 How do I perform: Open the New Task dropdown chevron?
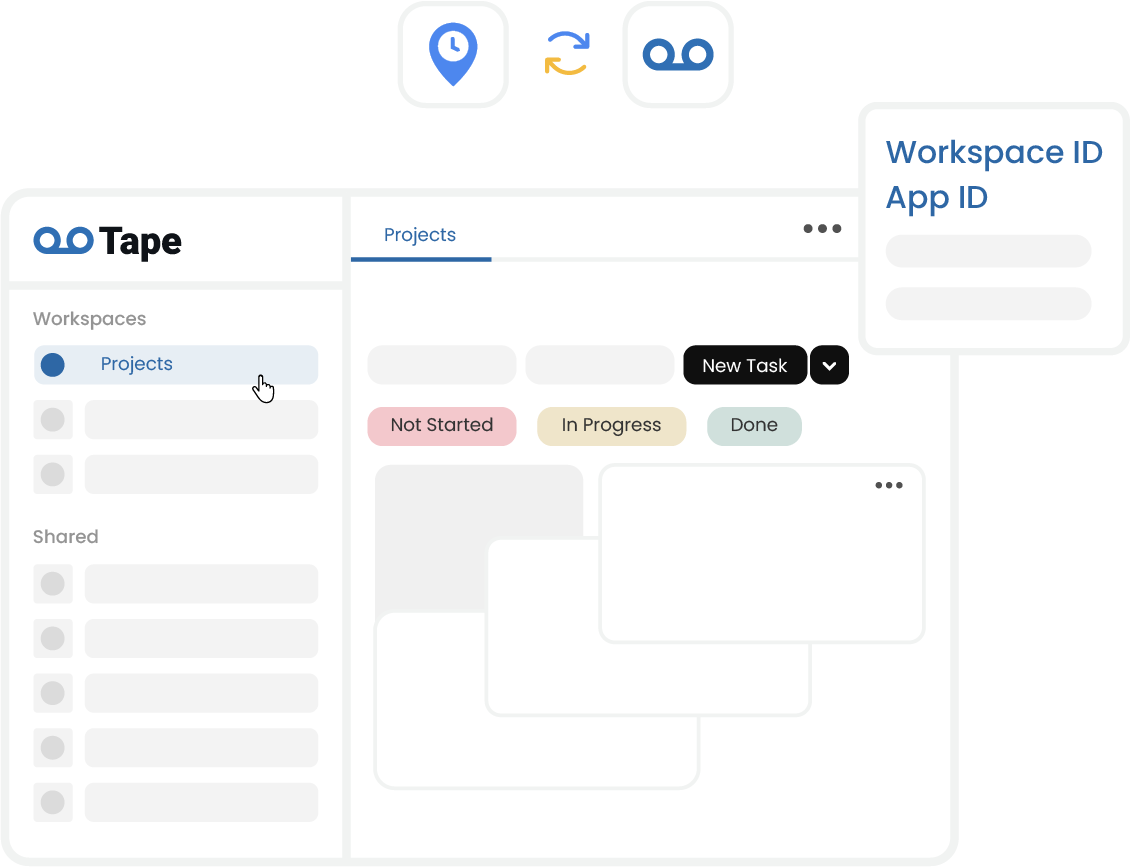pyautogui.click(x=829, y=365)
